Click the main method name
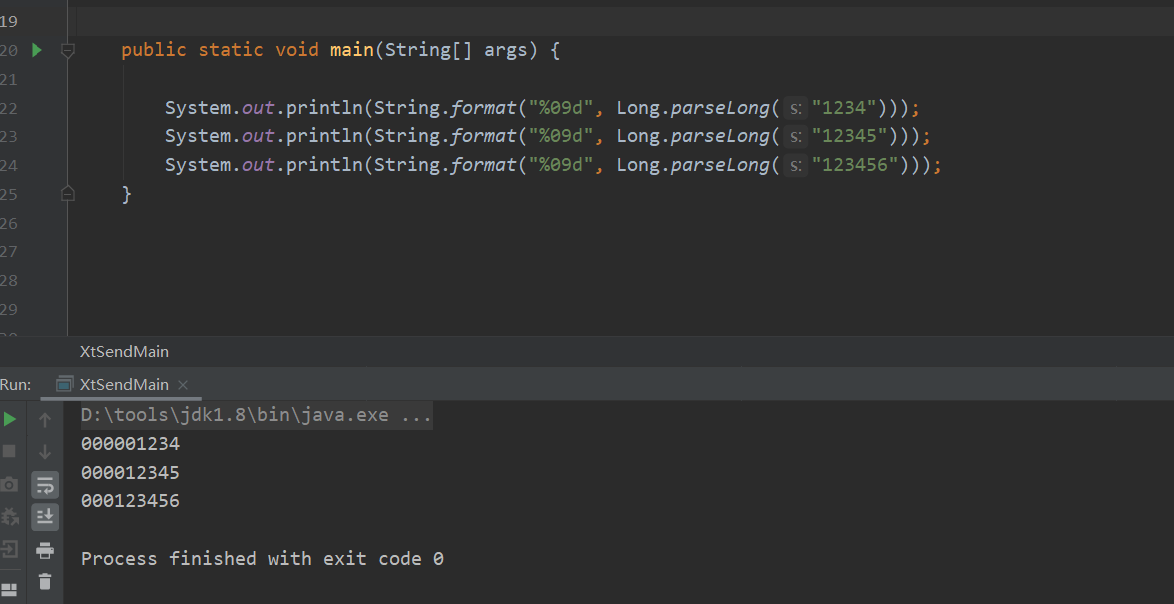 (x=351, y=50)
